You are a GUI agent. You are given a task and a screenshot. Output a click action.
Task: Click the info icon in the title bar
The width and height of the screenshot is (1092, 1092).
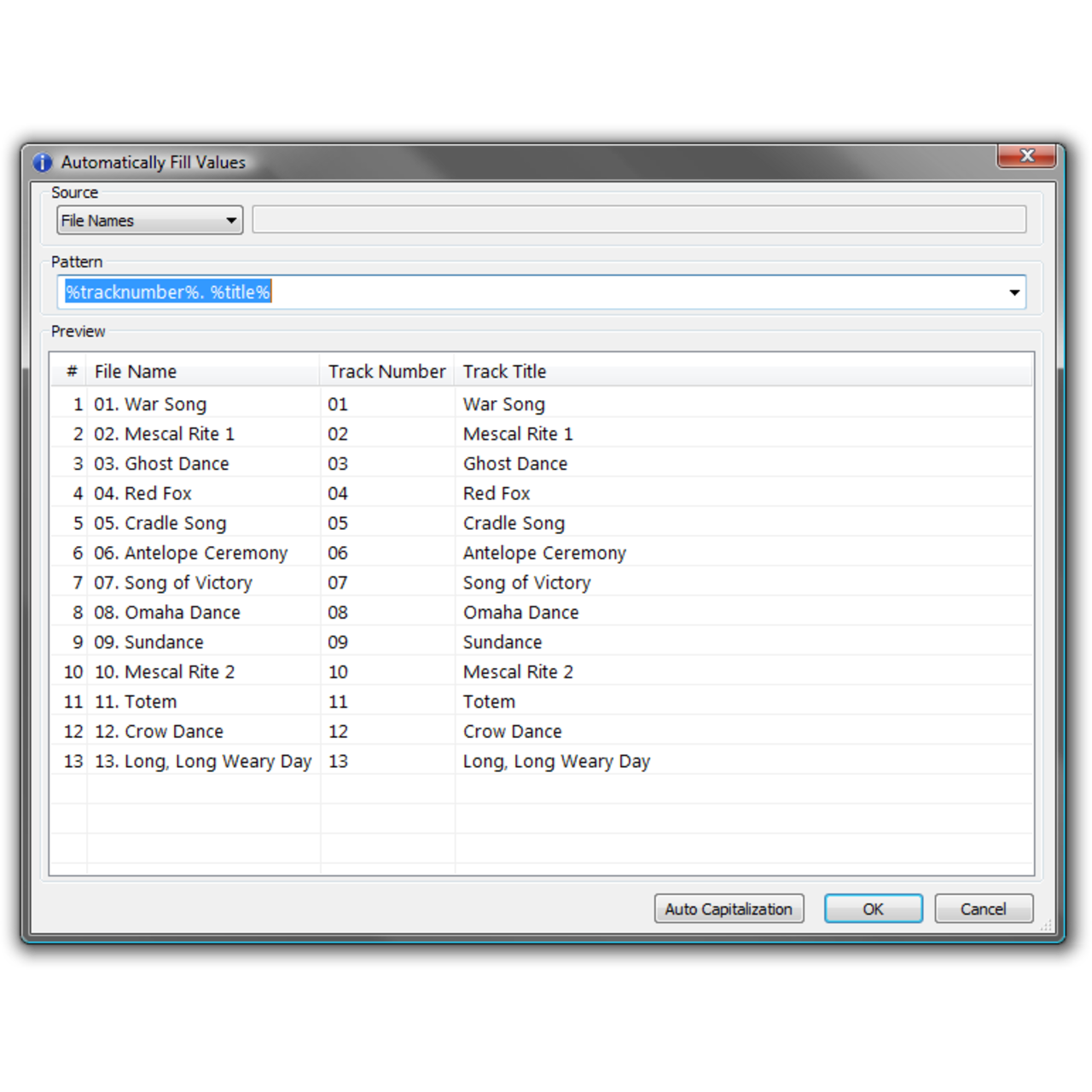(x=42, y=162)
